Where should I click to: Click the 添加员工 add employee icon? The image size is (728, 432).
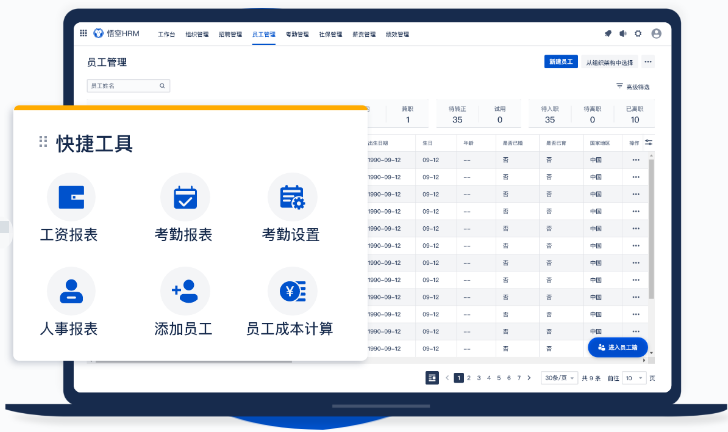click(x=185, y=291)
